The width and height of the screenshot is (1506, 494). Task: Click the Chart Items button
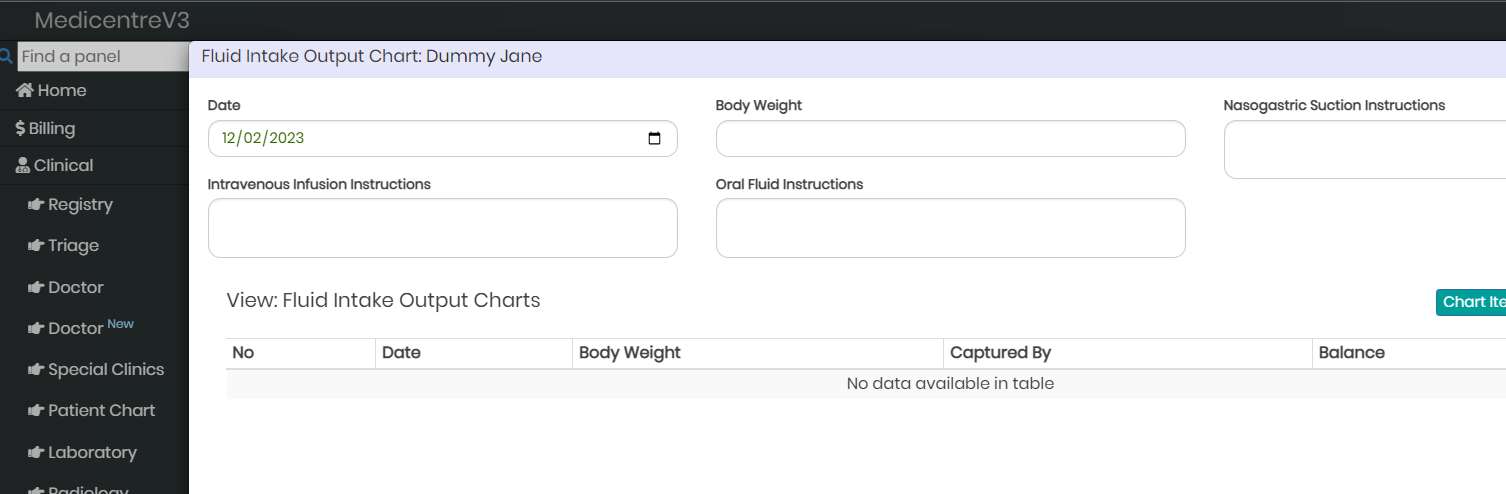point(1471,302)
